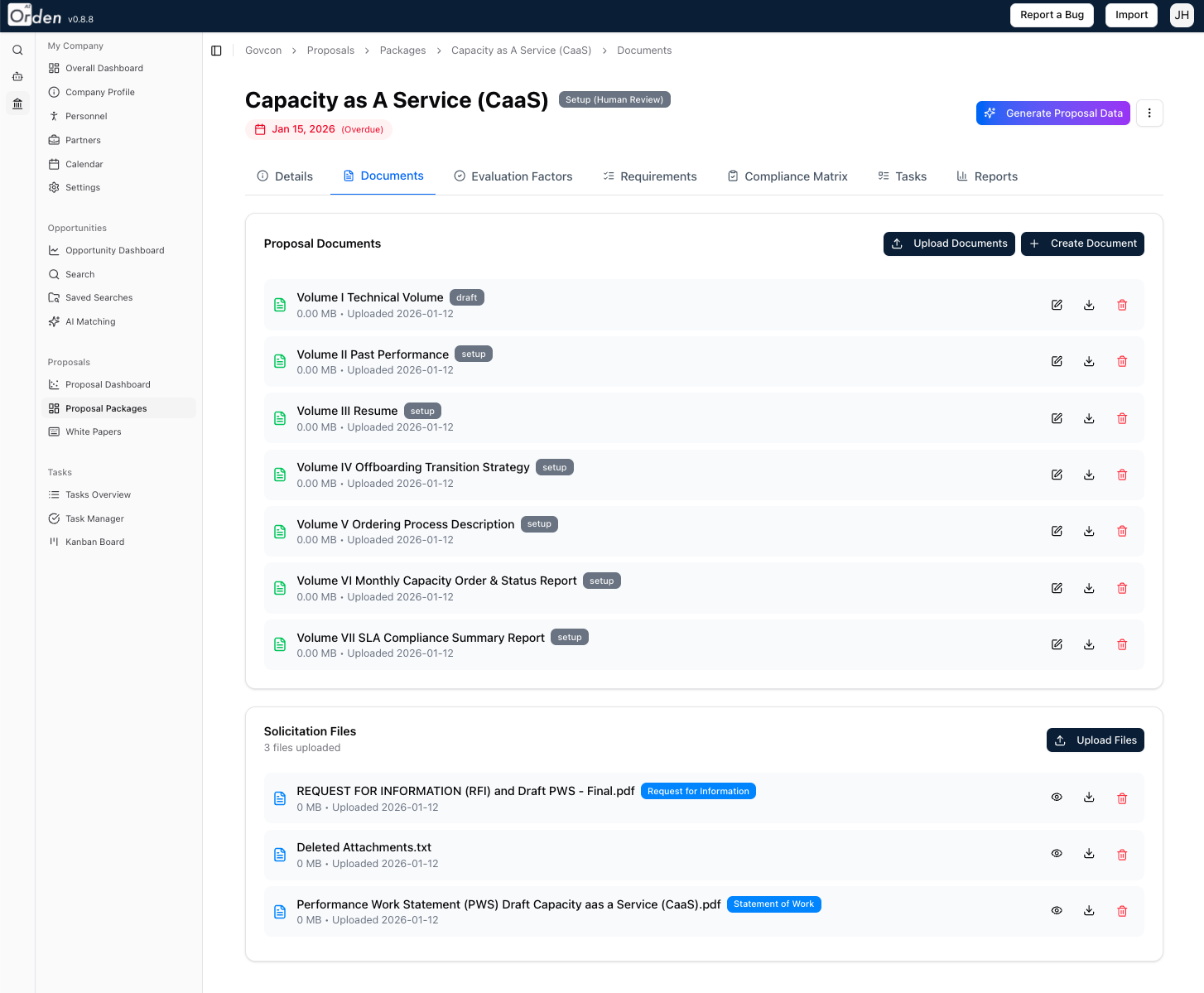This screenshot has height=993, width=1204.
Task: Switch to the Compliance Matrix tab
Action: click(787, 176)
